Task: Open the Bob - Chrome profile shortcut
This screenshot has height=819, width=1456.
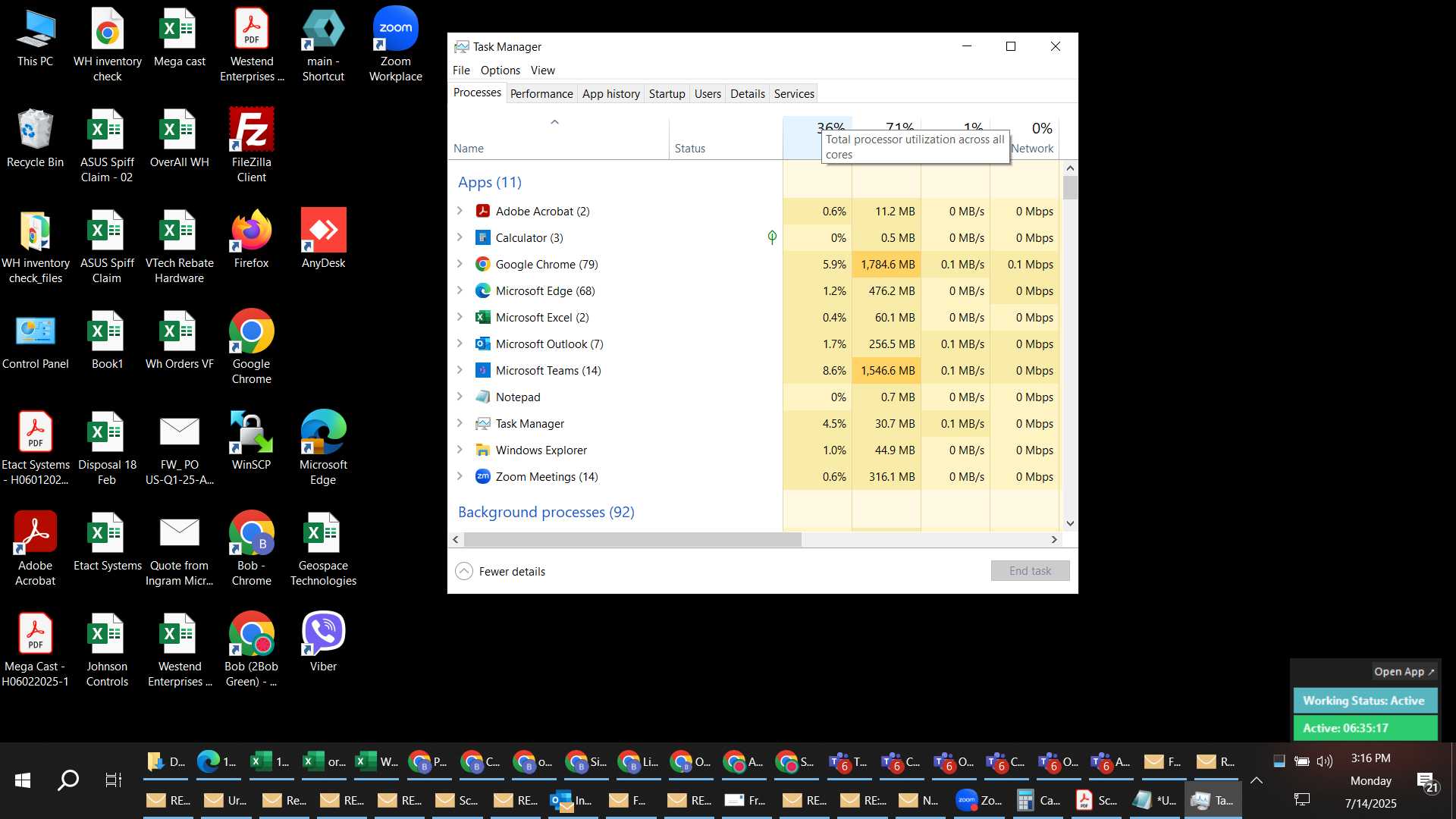Action: [x=251, y=548]
